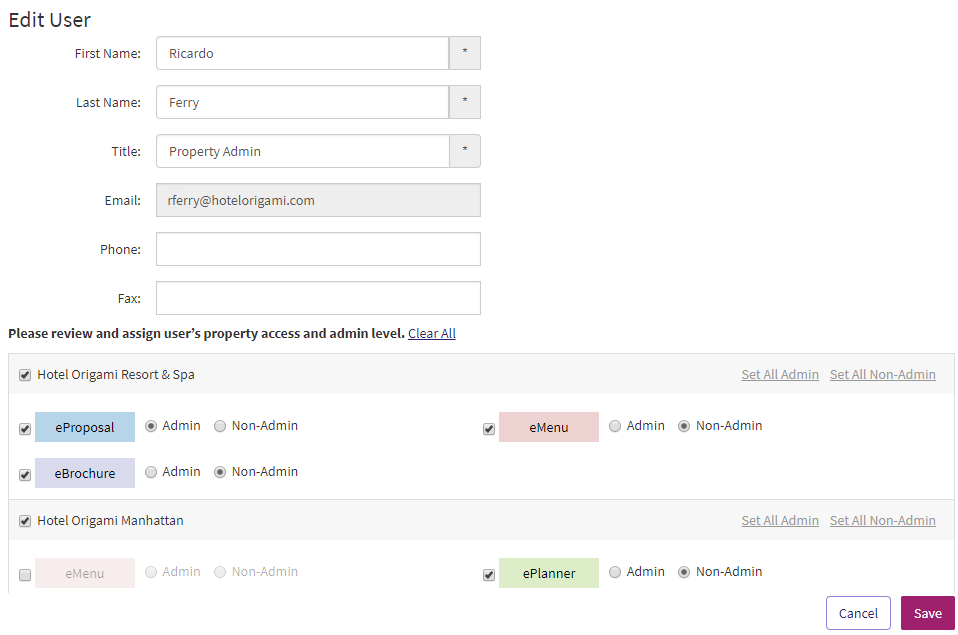Check the Manhattan eMenu checkbox
The image size is (958, 635).
click(x=25, y=575)
